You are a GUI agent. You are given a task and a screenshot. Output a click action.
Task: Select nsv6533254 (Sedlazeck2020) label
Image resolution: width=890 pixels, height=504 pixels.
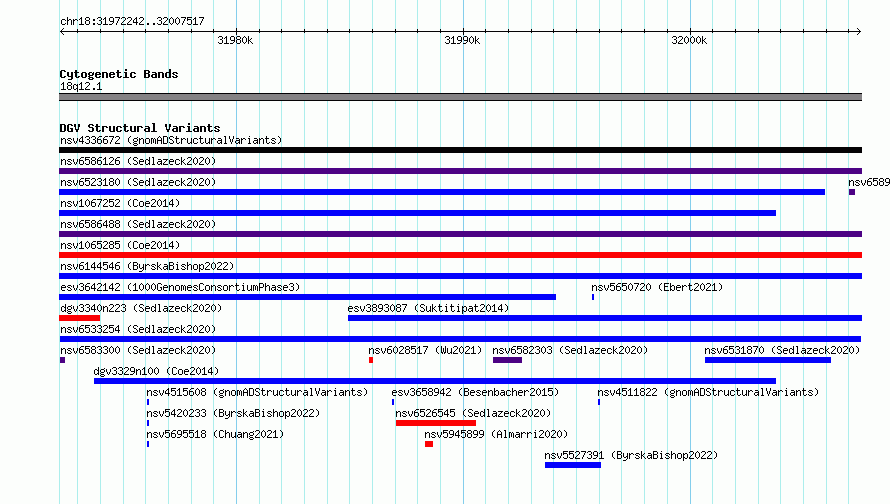[138, 329]
